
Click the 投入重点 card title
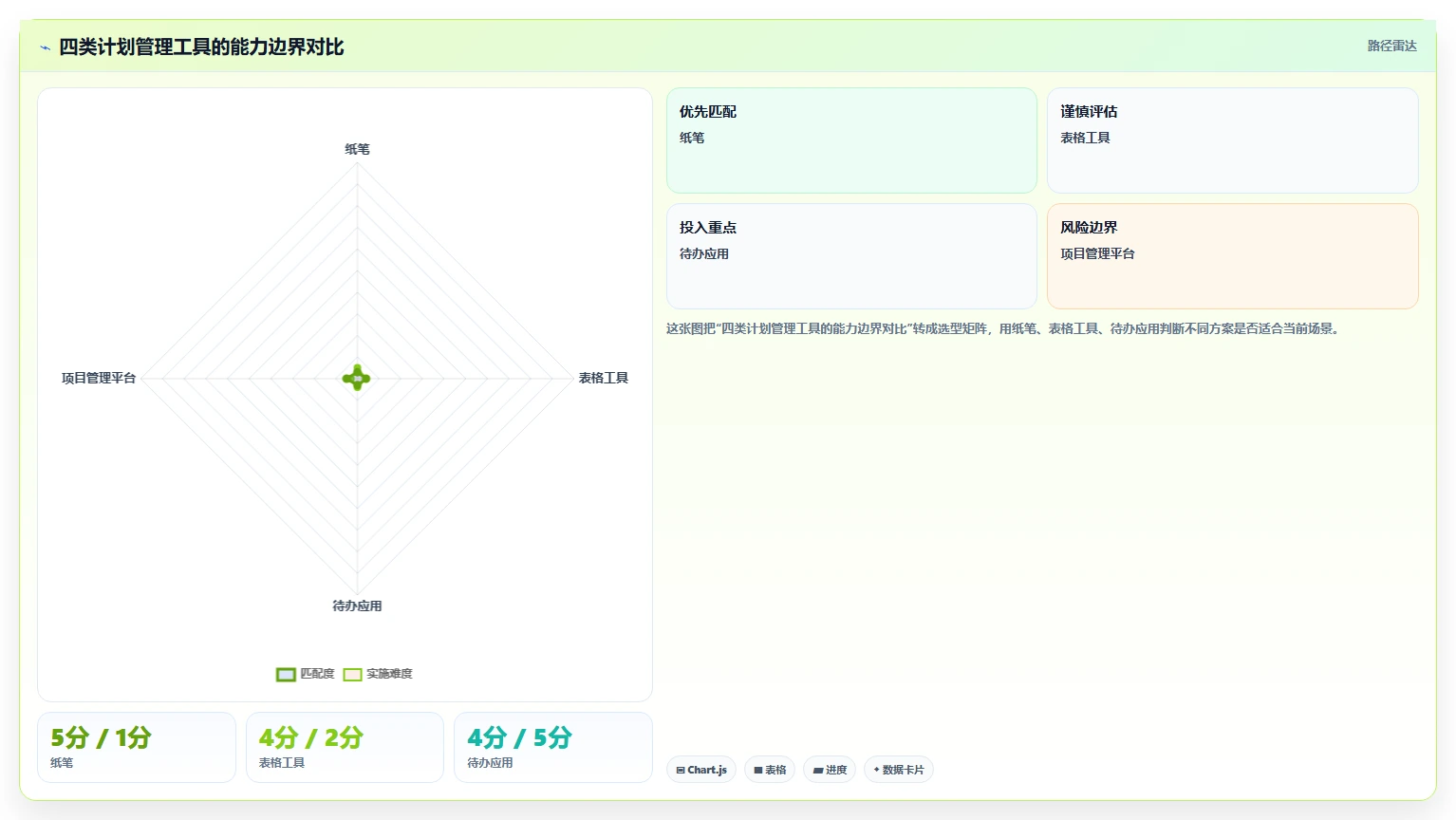[x=708, y=227]
